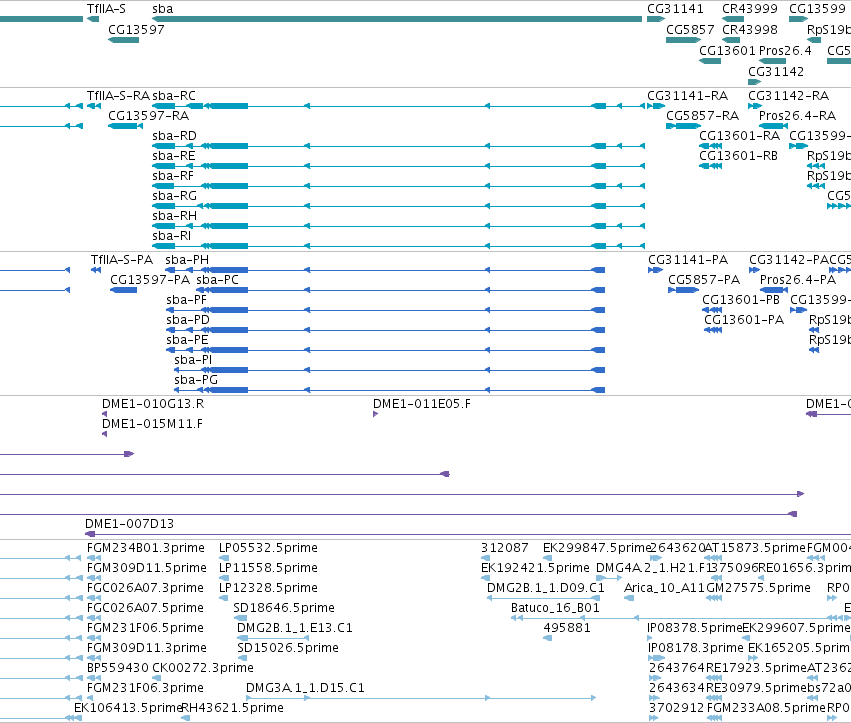Select protein sba-PH

tap(385, 270)
